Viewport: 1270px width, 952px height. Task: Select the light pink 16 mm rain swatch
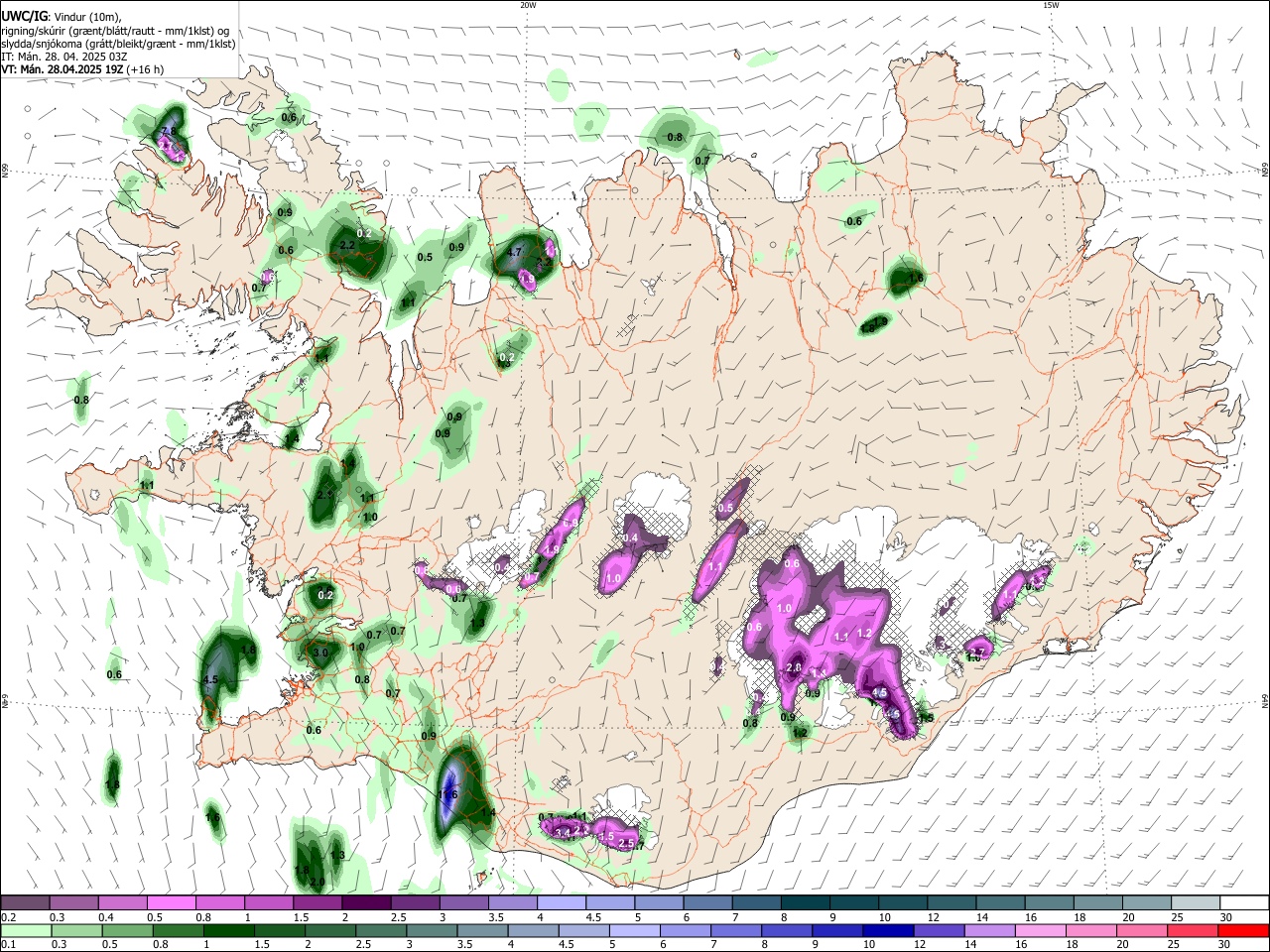tap(1040, 930)
